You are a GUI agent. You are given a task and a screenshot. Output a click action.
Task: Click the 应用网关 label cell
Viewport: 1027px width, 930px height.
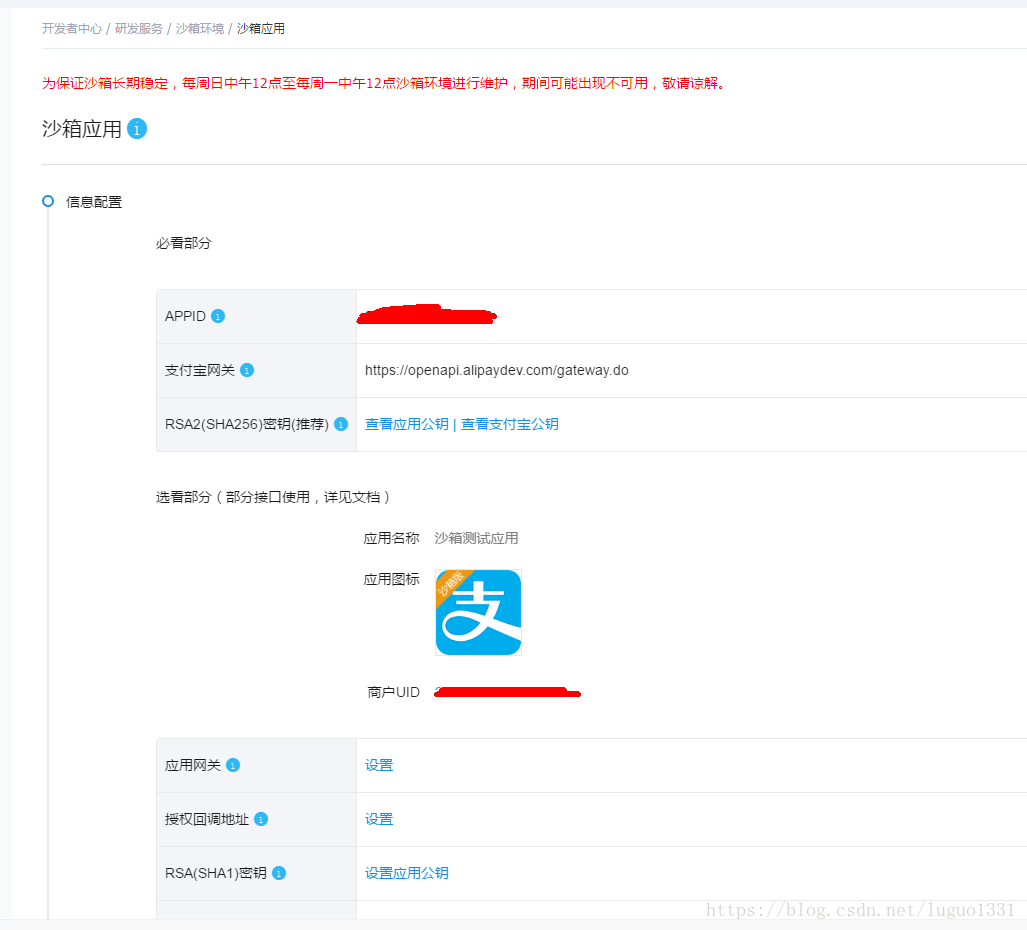(x=257, y=765)
